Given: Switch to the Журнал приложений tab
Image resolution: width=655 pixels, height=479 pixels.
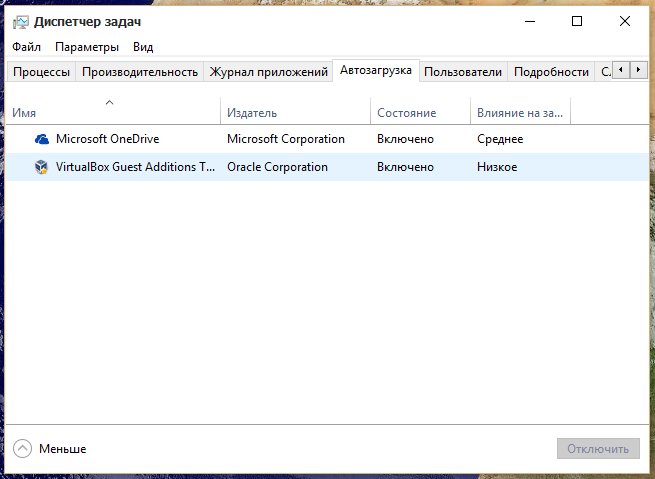Looking at the screenshot, I should 269,72.
